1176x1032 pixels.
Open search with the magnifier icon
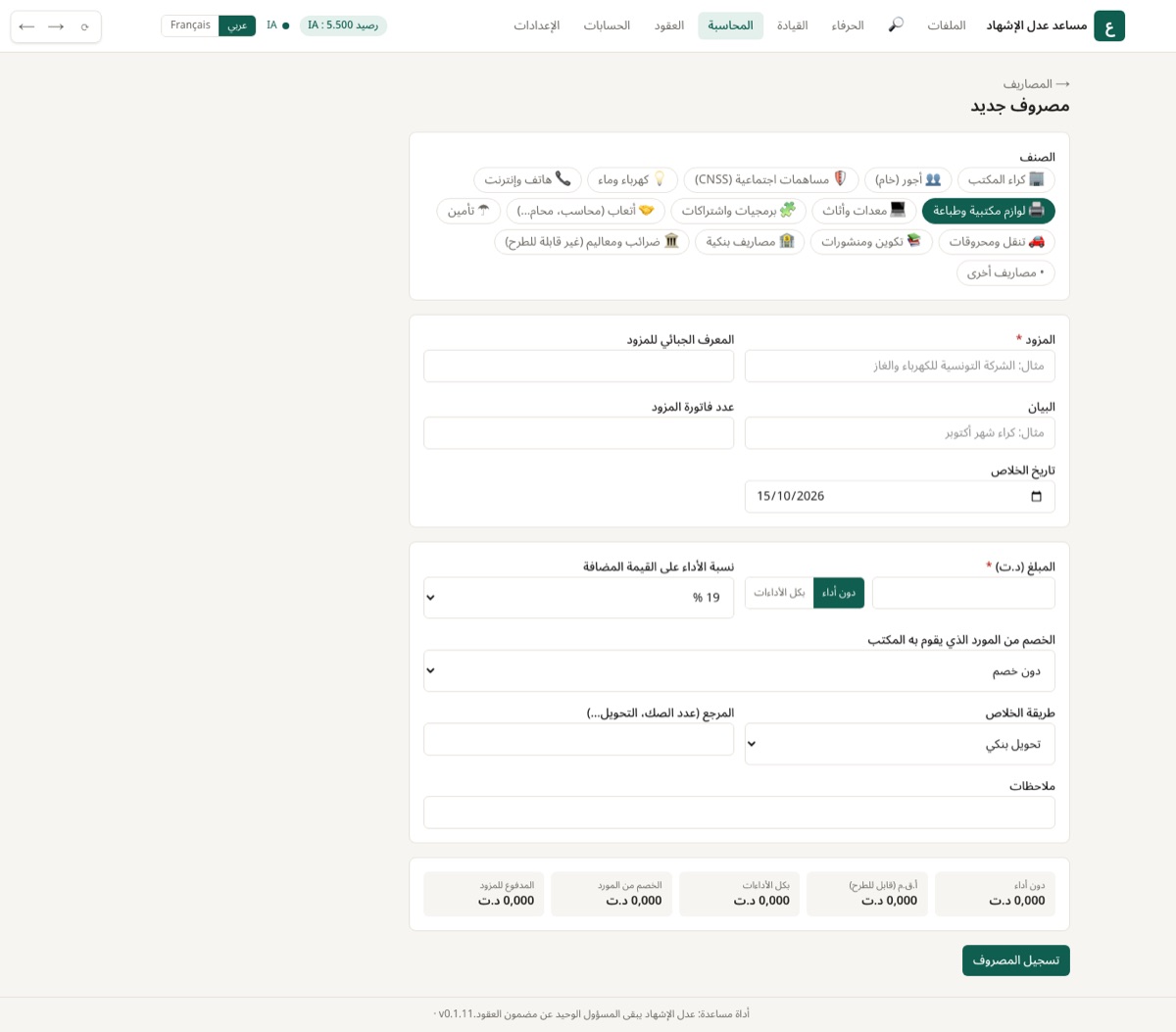(x=896, y=25)
